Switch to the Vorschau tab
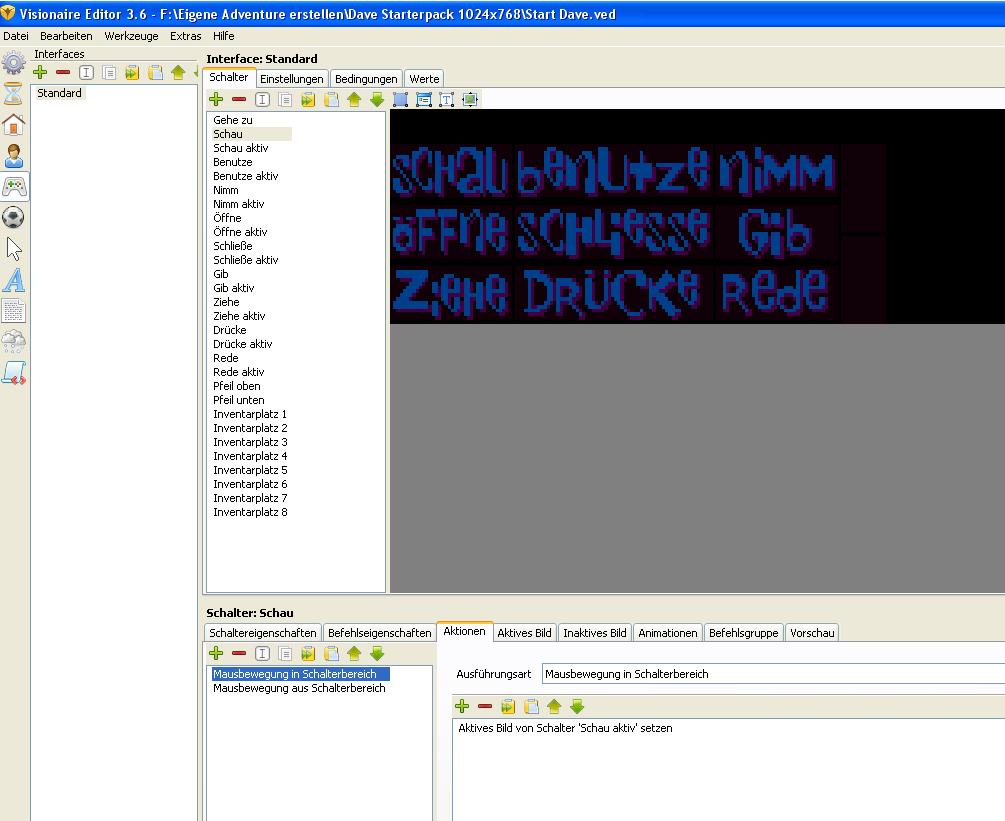The image size is (1005, 821). click(x=812, y=633)
